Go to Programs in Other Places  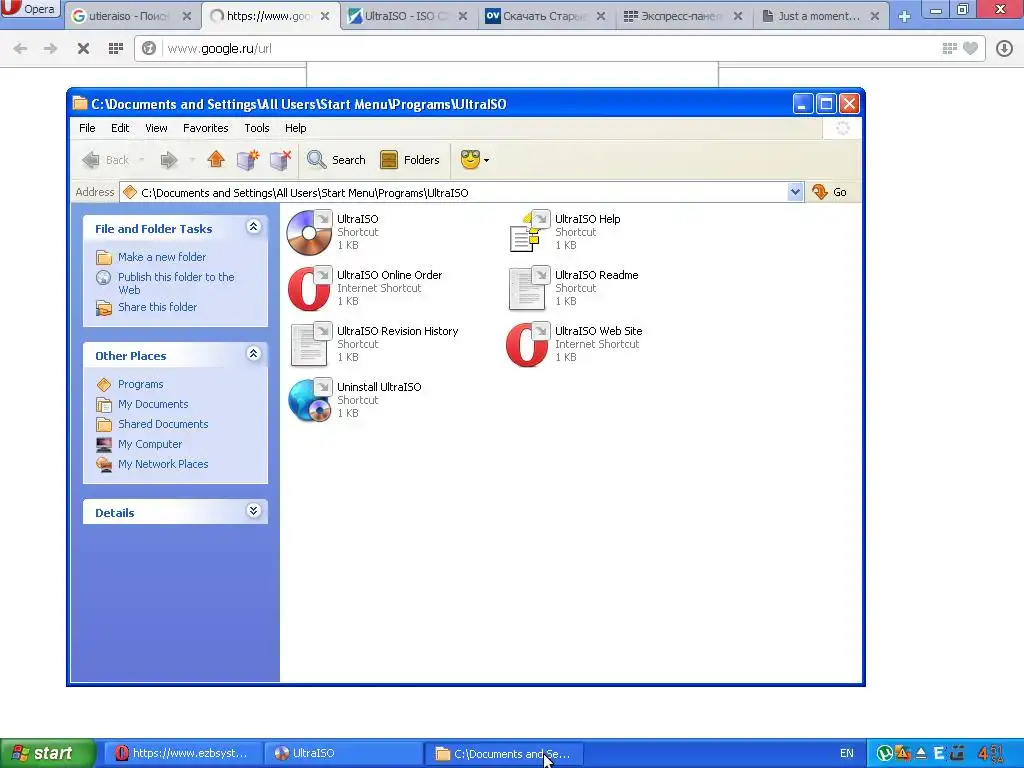(140, 384)
